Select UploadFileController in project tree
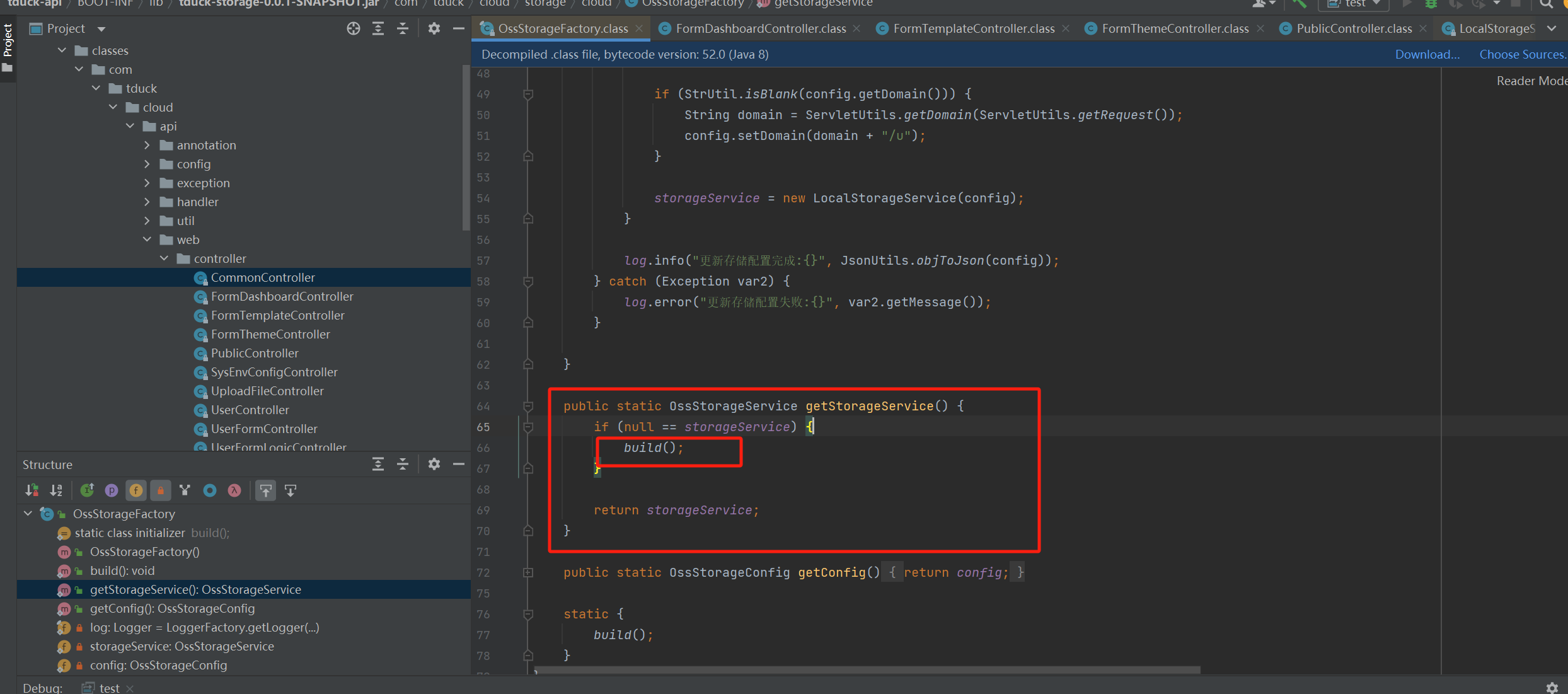Viewport: 1568px width, 694px height. (x=267, y=391)
